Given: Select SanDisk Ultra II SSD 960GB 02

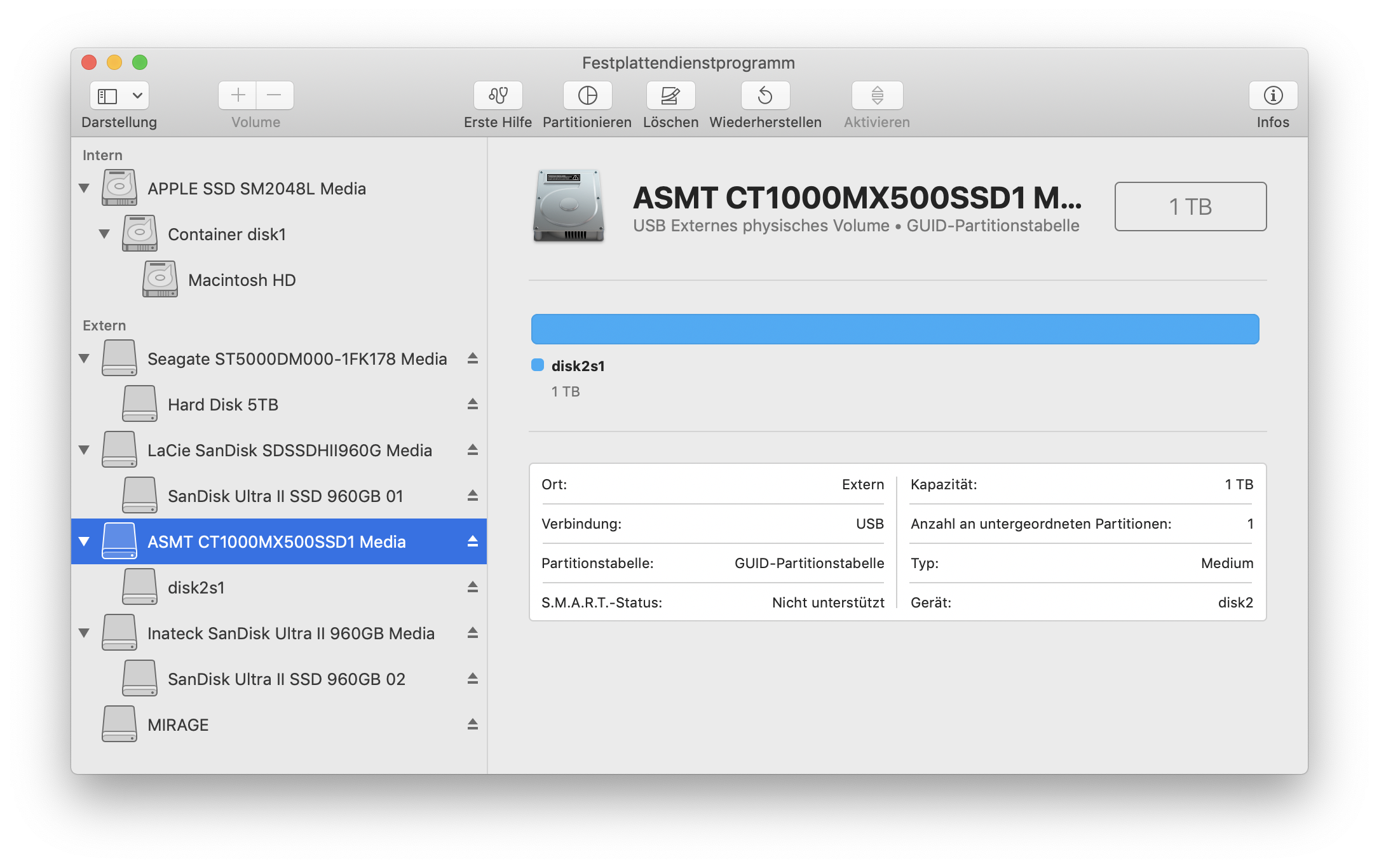Looking at the screenshot, I should coord(279,679).
